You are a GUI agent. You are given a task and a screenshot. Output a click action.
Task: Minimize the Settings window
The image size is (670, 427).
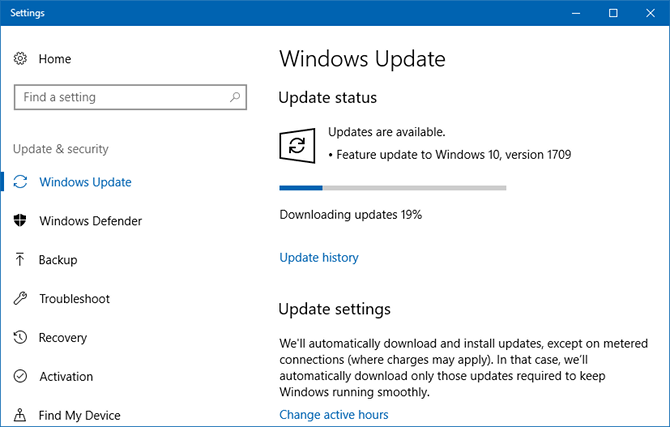coord(576,13)
